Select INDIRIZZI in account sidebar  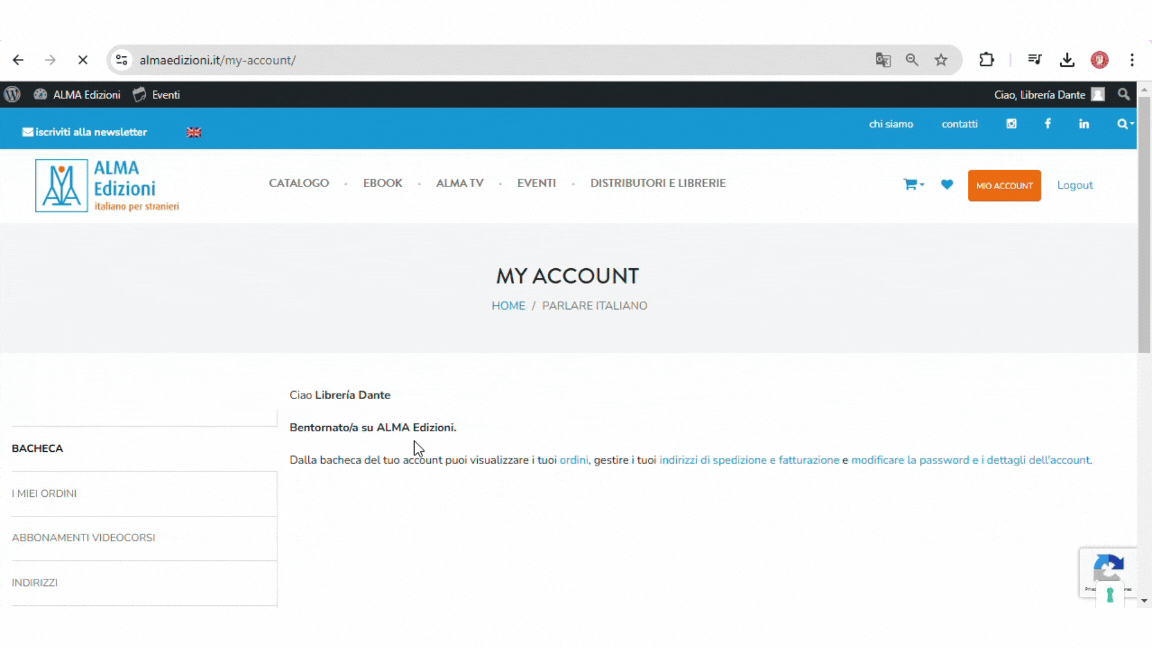tap(144, 583)
